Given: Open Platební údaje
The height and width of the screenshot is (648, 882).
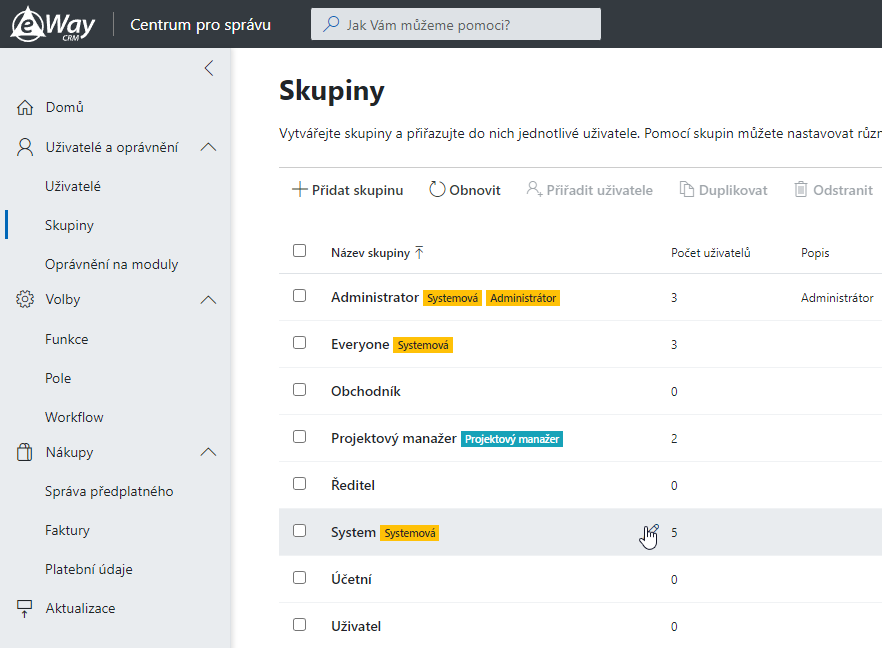Looking at the screenshot, I should point(89,569).
